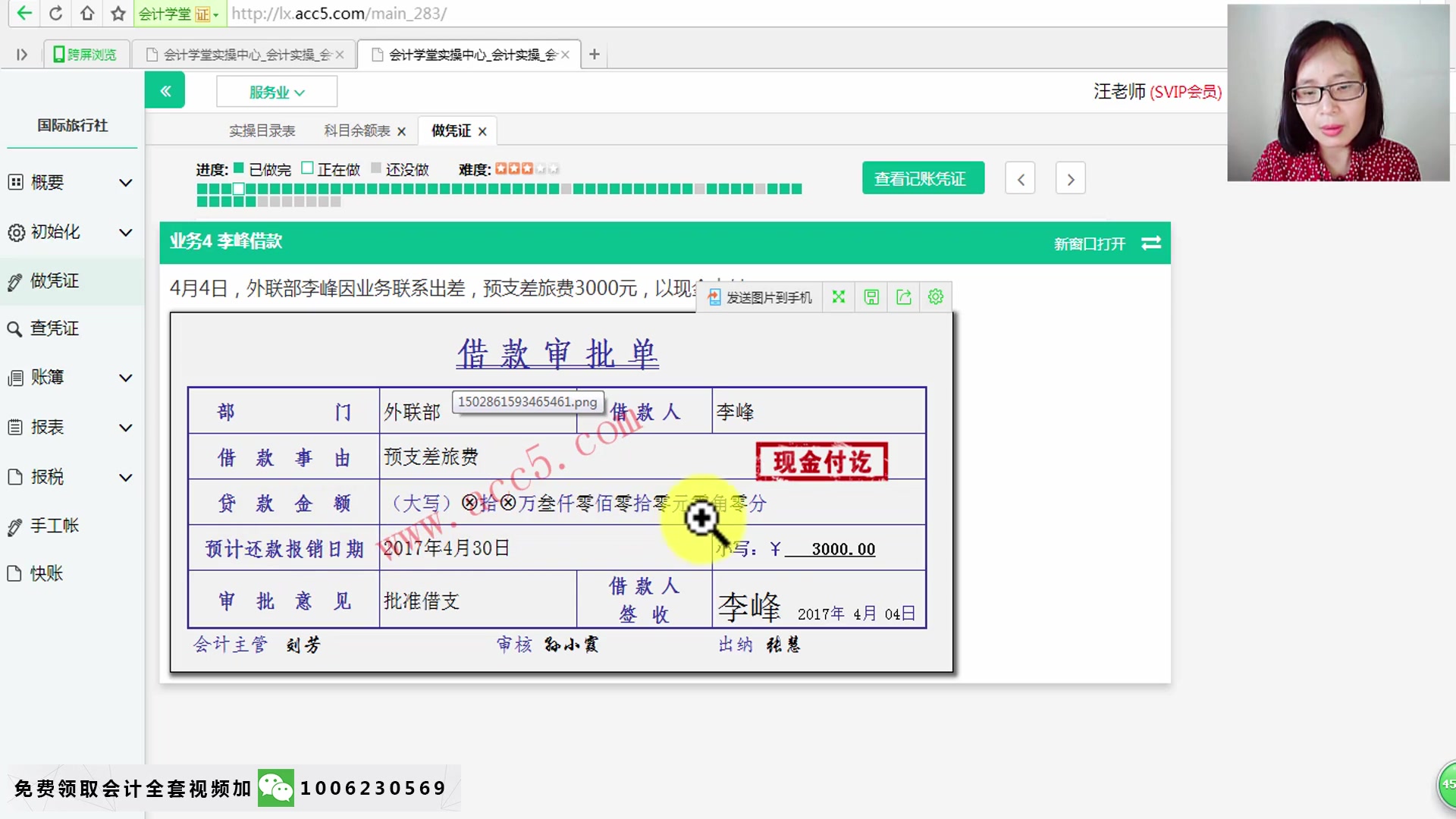Open the 做凭证 voucher entry panel

[55, 281]
